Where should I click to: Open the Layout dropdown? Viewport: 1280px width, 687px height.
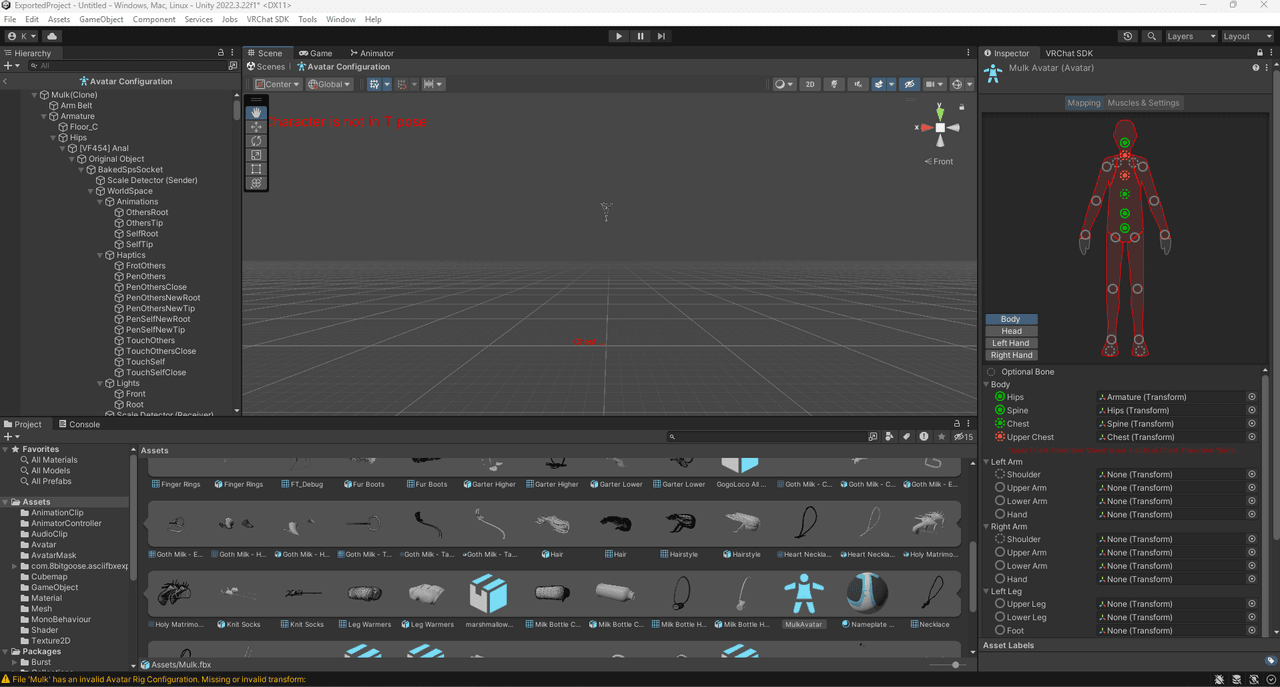pyautogui.click(x=1248, y=36)
